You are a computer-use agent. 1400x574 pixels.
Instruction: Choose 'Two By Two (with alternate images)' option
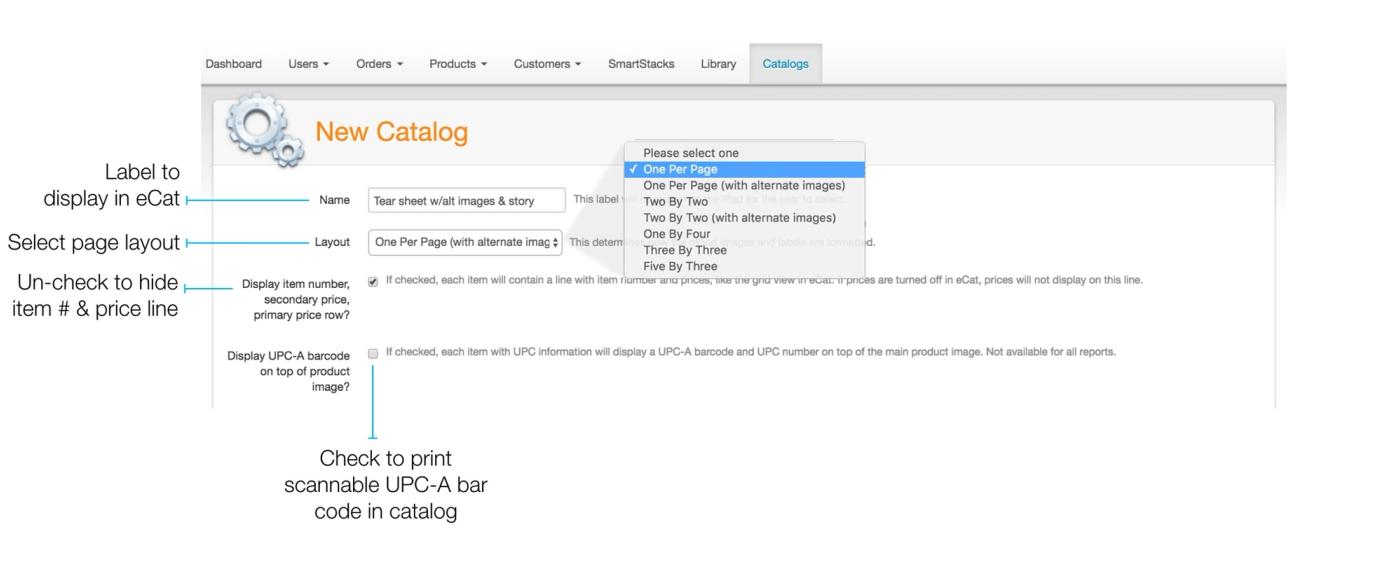coord(744,217)
